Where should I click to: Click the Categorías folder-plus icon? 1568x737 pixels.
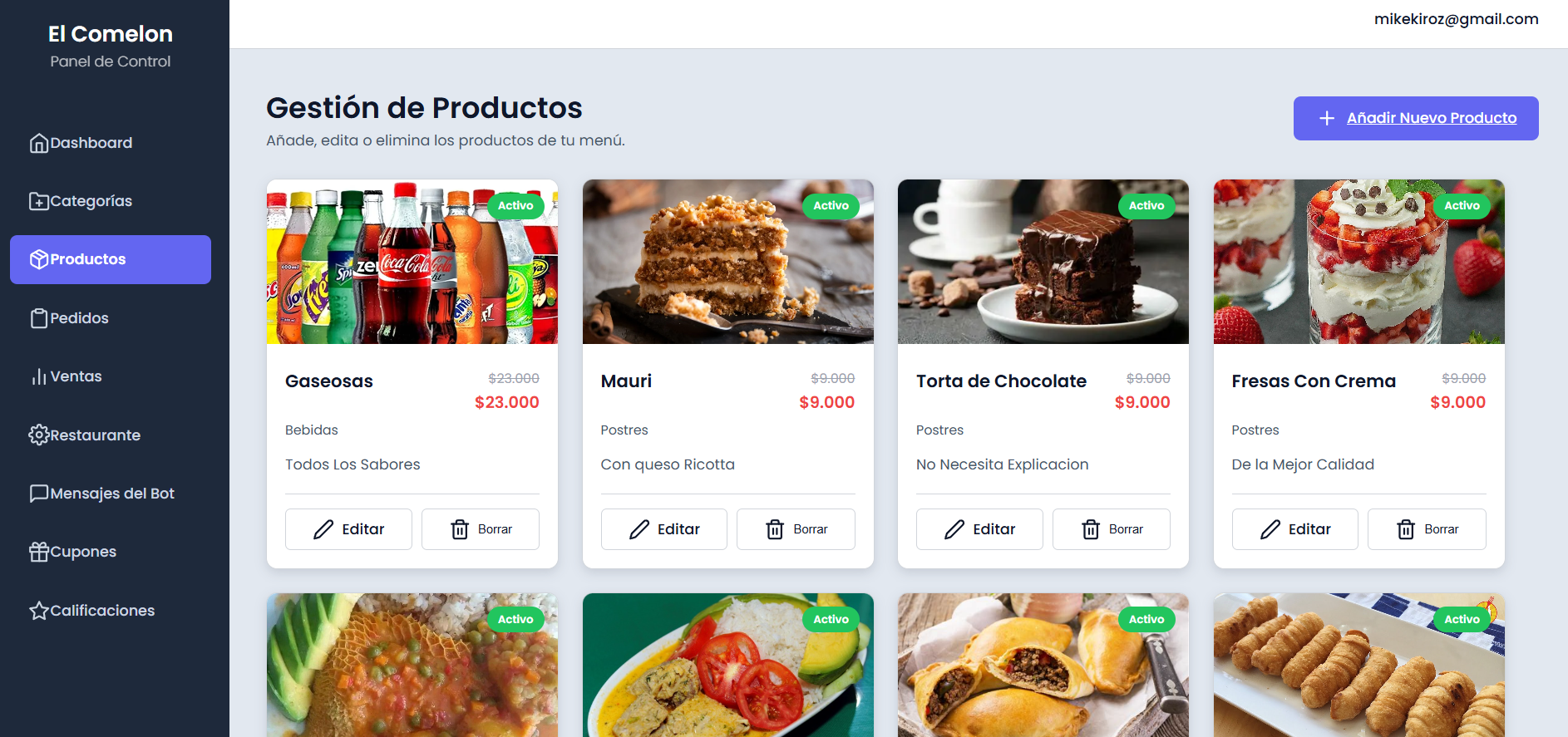(39, 201)
